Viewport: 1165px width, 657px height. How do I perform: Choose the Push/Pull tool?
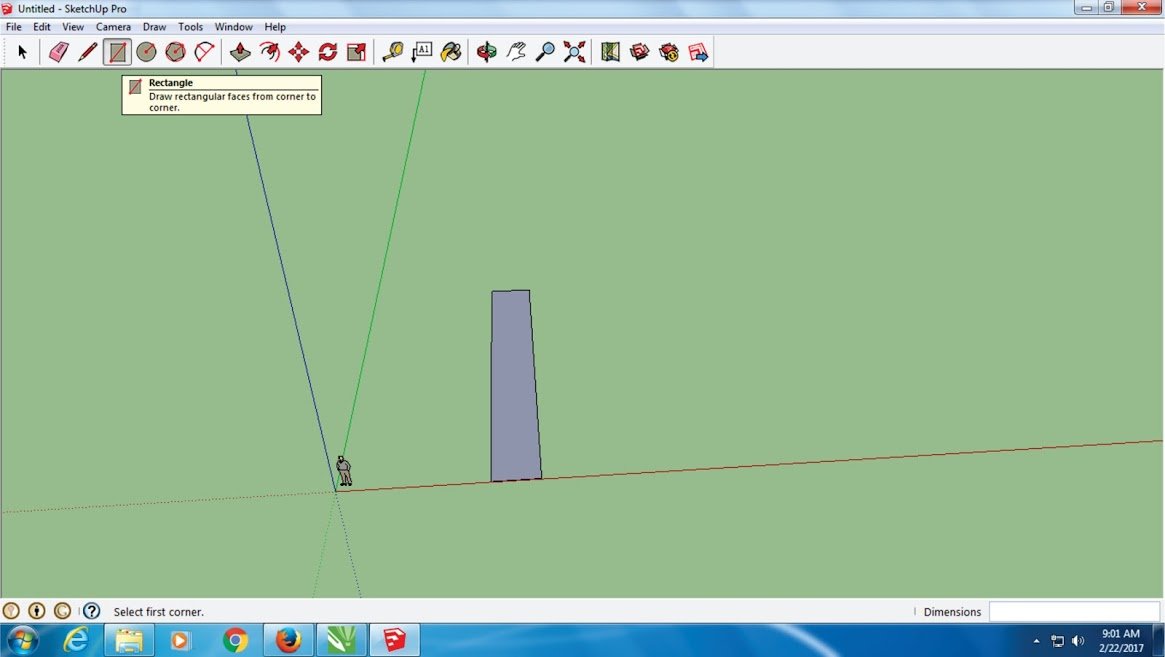240,52
